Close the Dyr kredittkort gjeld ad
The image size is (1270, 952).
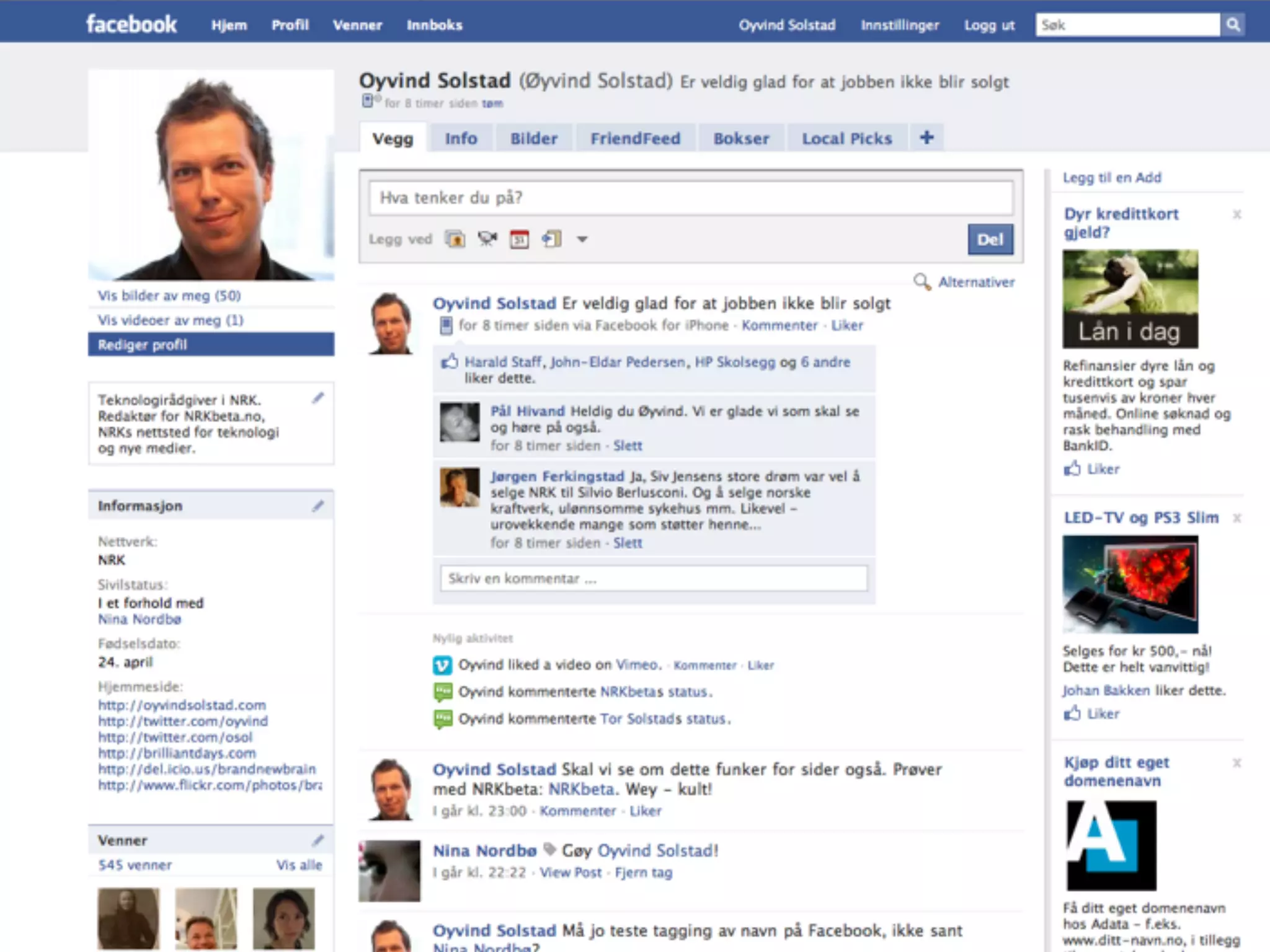[1237, 214]
